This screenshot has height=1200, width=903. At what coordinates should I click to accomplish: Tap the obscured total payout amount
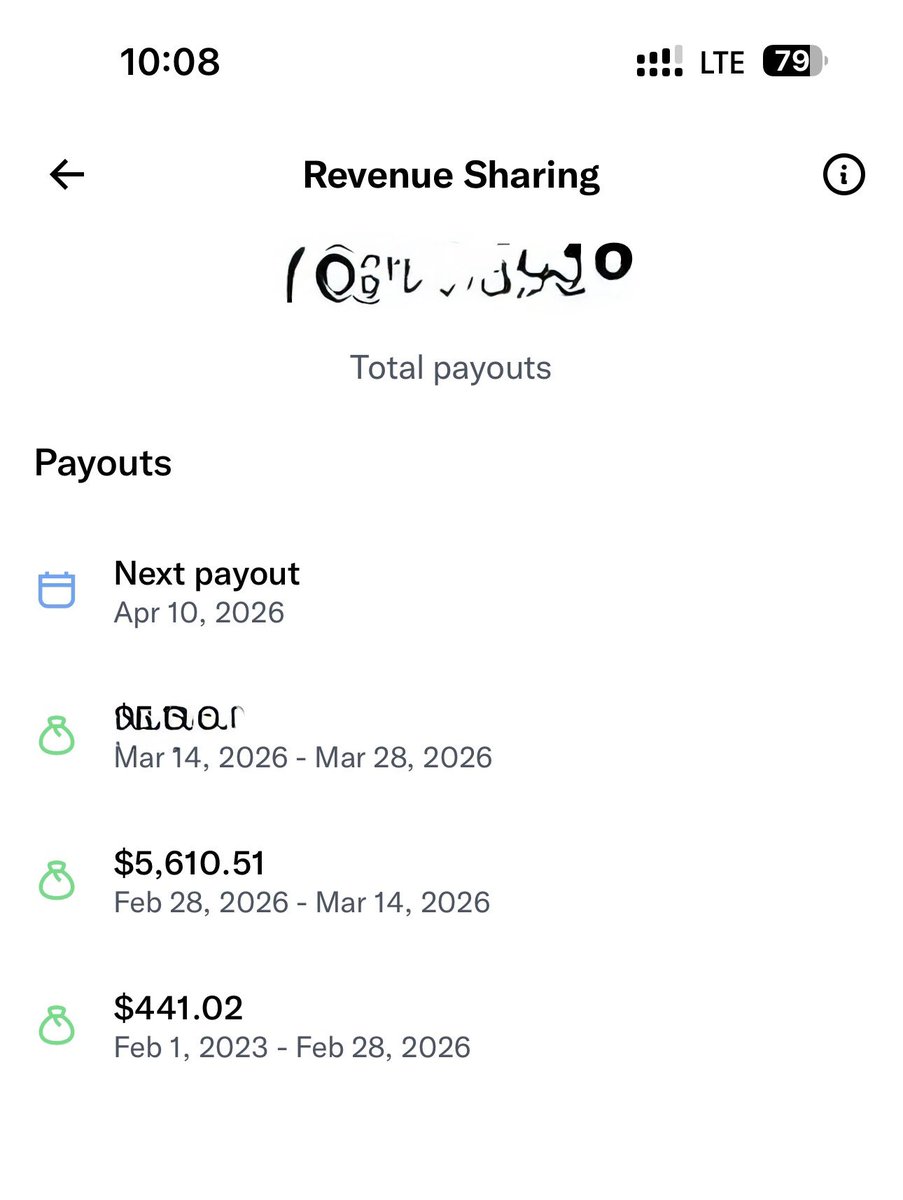[458, 272]
